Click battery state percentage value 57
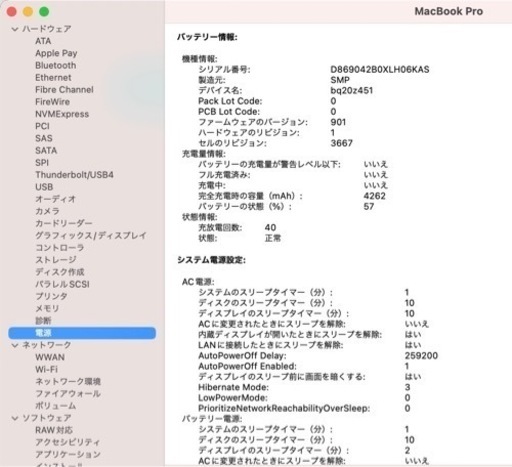Image resolution: width=512 pixels, height=467 pixels. click(x=369, y=207)
